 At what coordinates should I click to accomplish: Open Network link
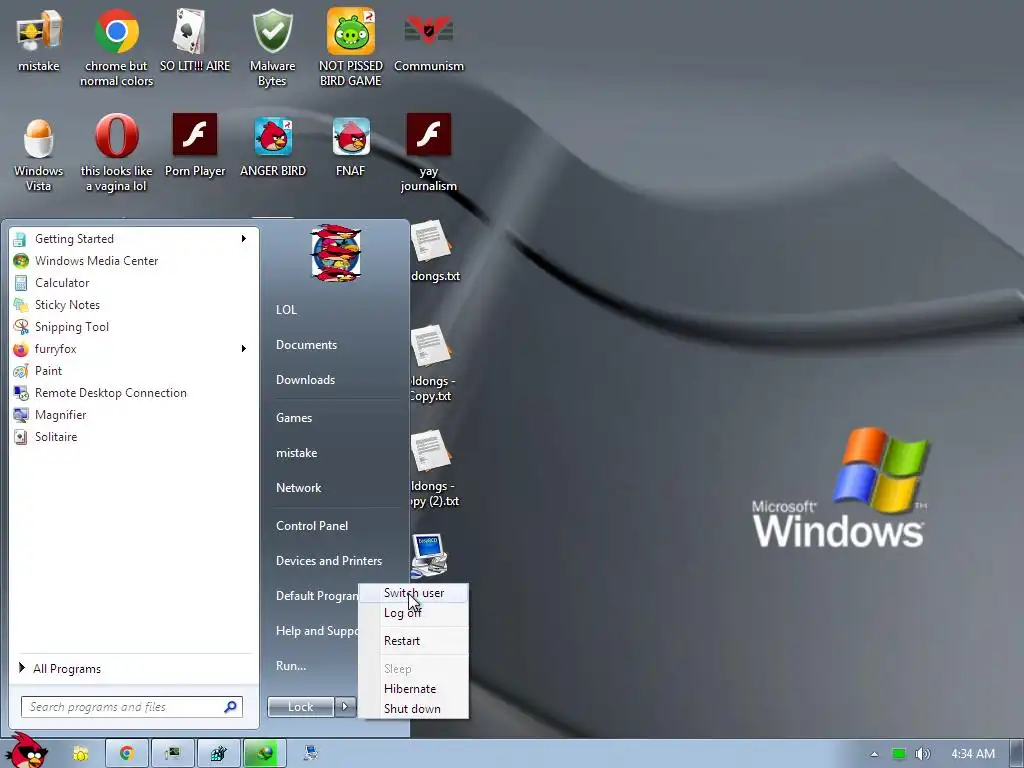298,488
